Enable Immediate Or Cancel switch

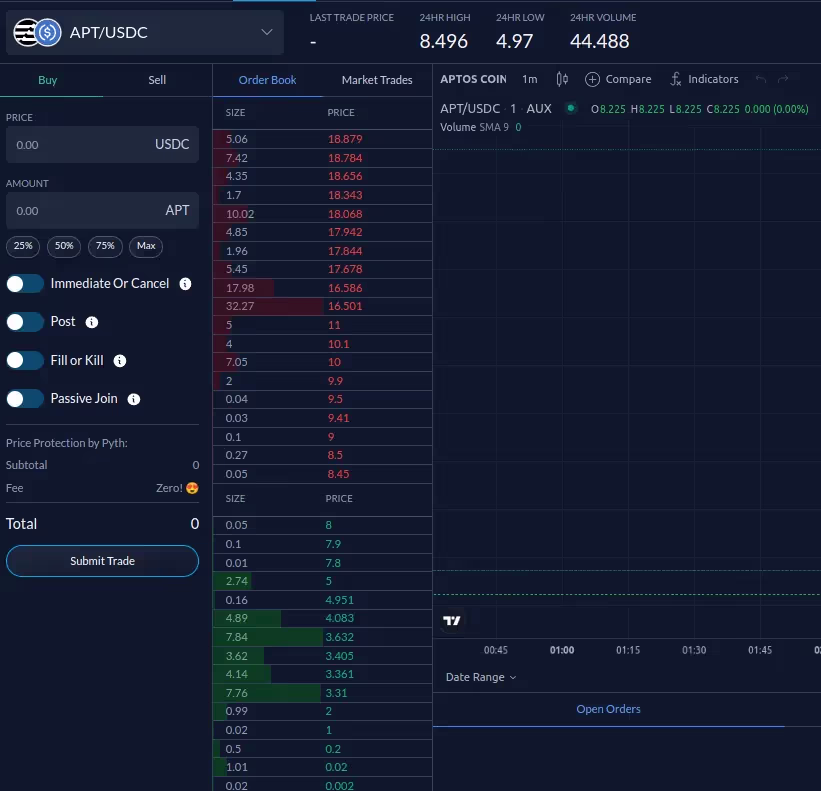[x=25, y=284]
